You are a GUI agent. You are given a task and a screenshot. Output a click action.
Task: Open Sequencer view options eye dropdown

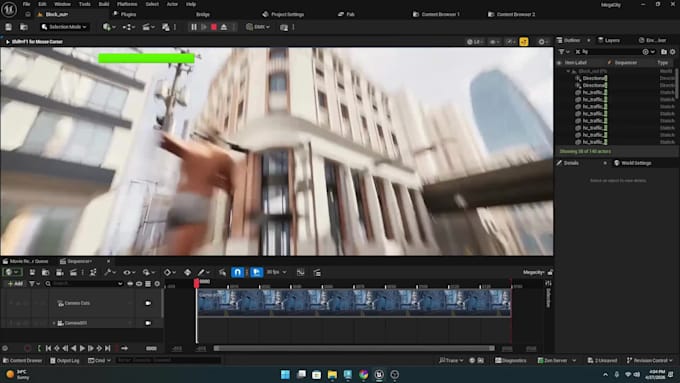[129, 272]
